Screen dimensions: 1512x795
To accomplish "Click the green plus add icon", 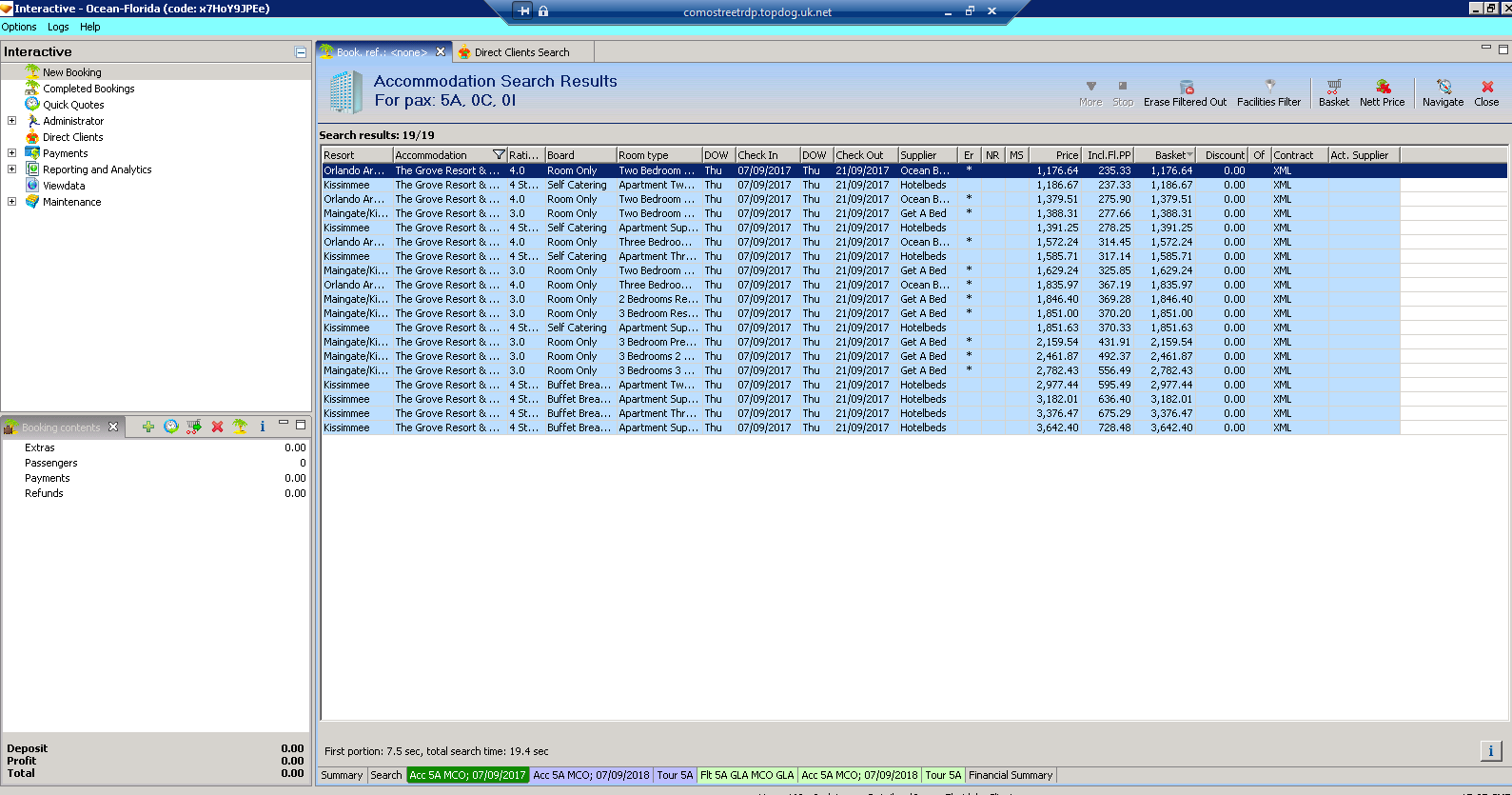I will coord(148,427).
